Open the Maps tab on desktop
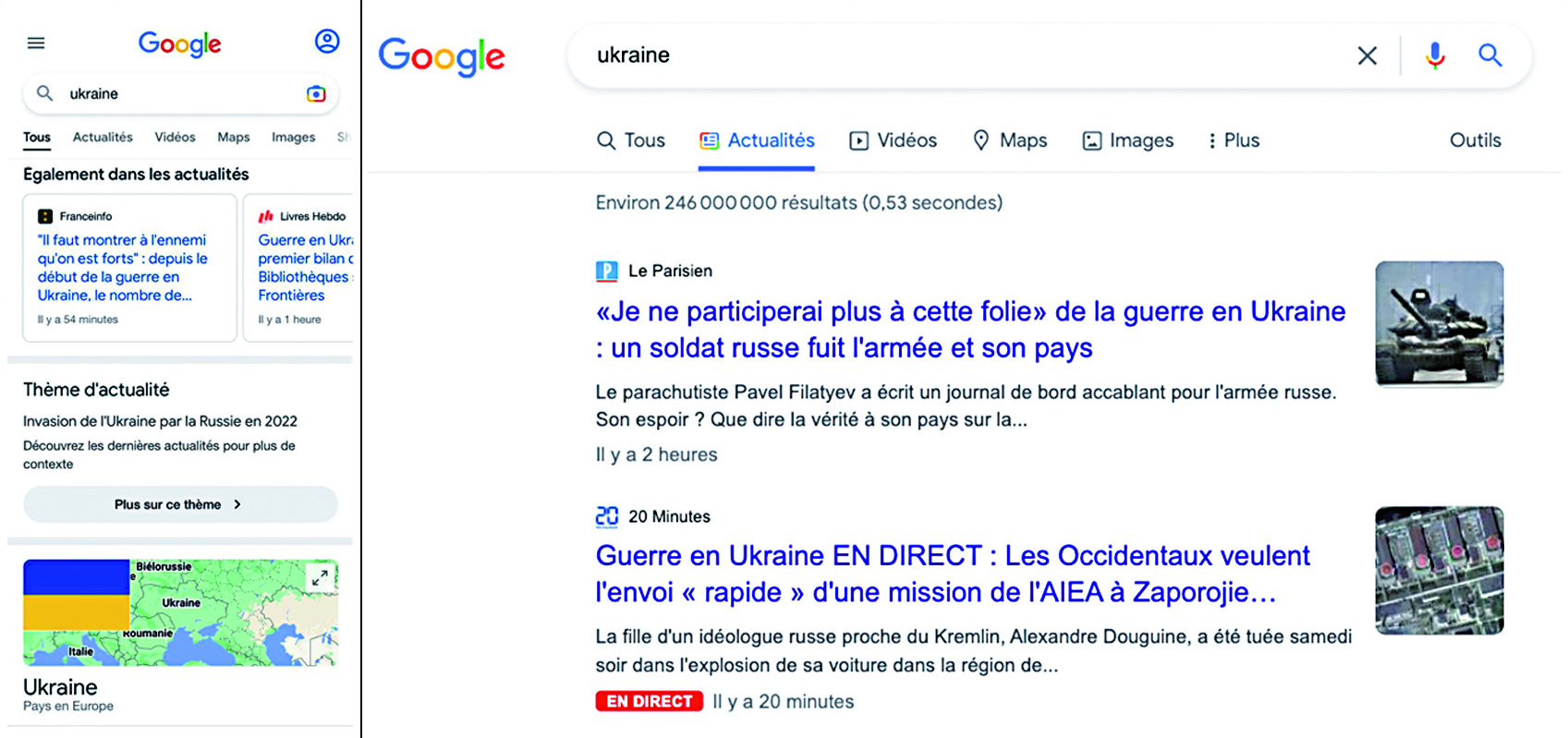Screen dimensions: 1568x738 (x=1010, y=140)
